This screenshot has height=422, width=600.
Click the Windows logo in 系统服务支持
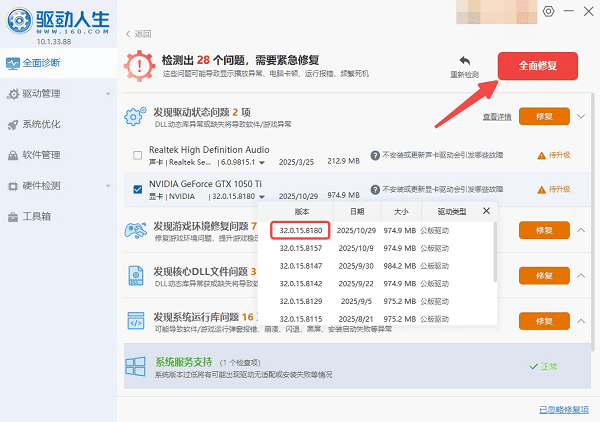(x=136, y=367)
